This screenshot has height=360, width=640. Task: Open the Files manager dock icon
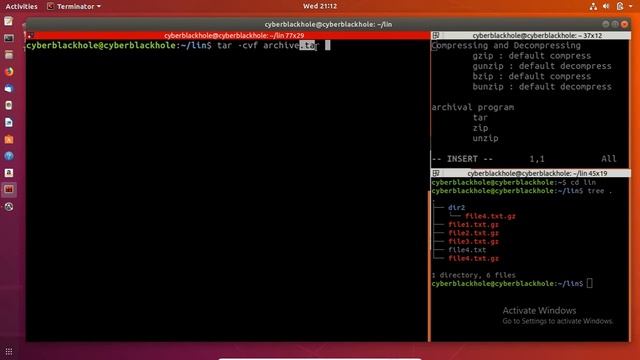tap(9, 55)
